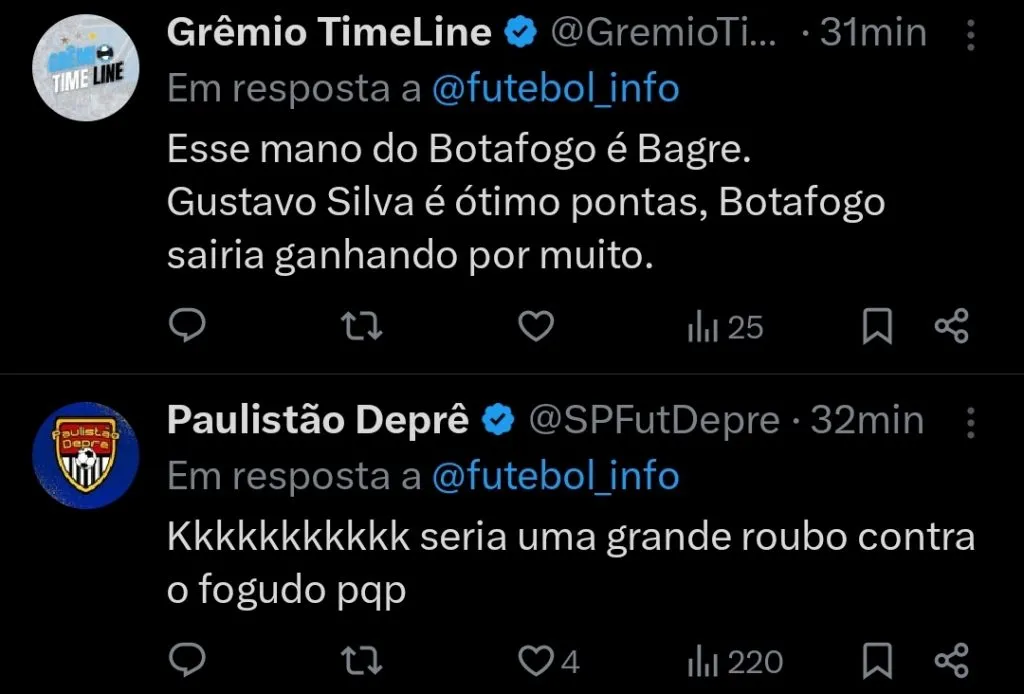Reply to Grêmio TimeLine's tweet
The image size is (1024, 694).
click(x=188, y=325)
